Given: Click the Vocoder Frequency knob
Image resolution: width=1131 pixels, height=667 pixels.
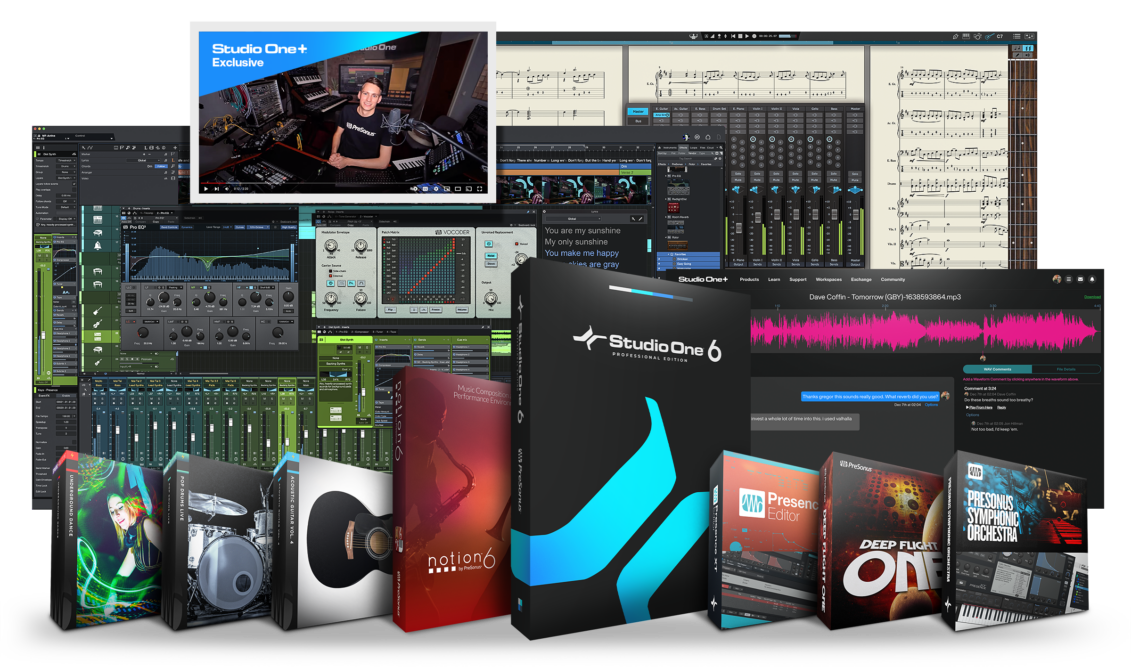Looking at the screenshot, I should [x=331, y=298].
